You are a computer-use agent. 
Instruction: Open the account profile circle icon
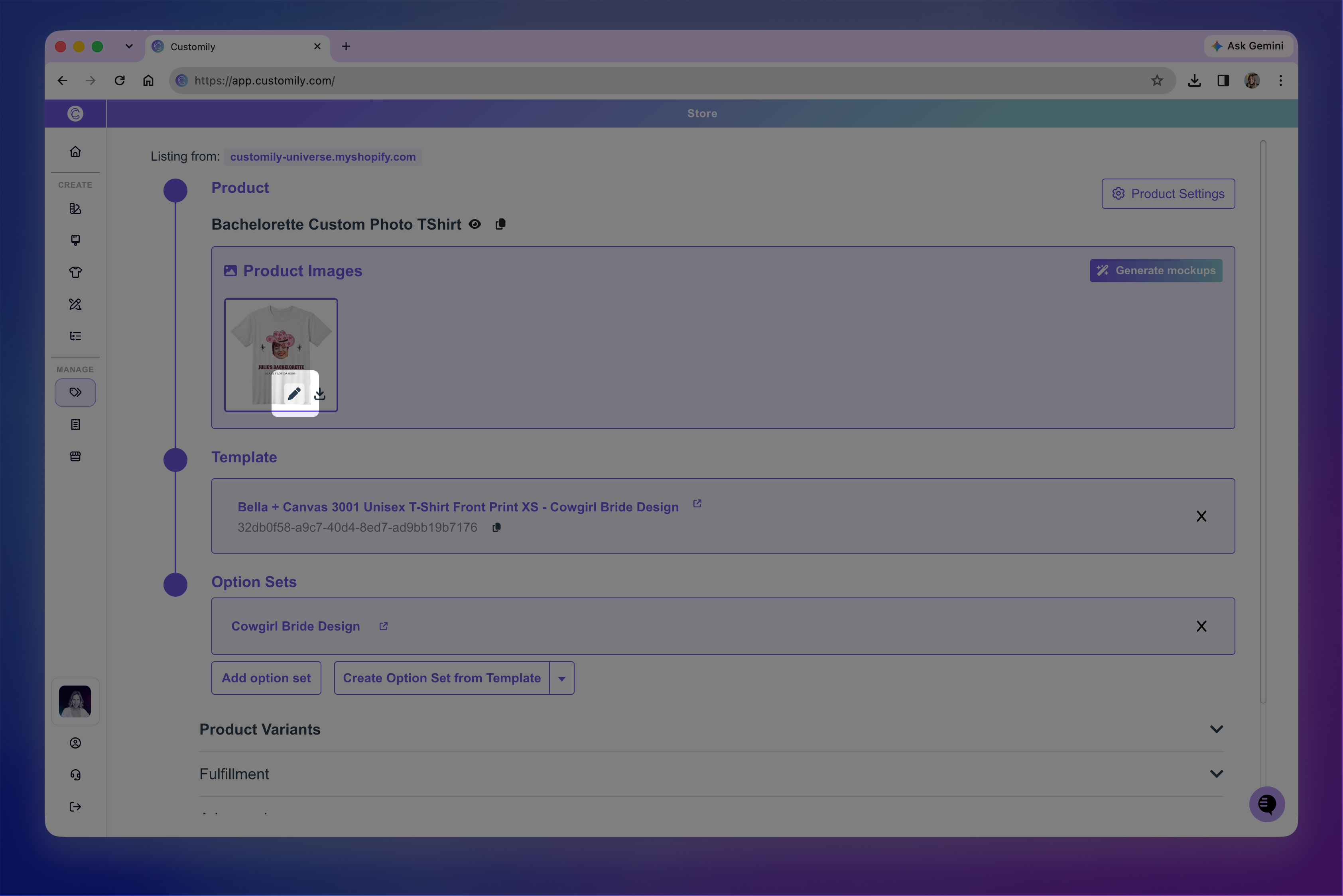click(x=75, y=743)
